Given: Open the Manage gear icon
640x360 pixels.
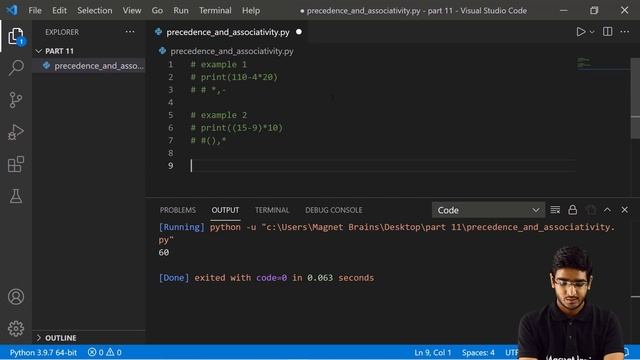Looking at the screenshot, I should (x=16, y=329).
